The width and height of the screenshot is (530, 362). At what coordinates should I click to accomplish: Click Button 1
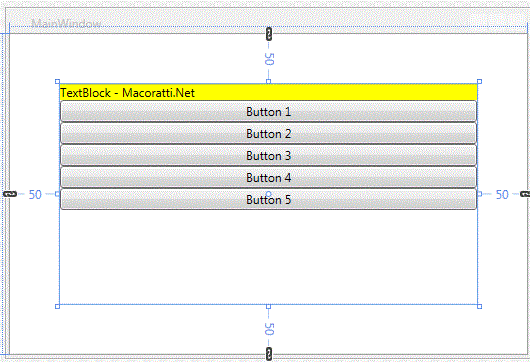tap(268, 112)
